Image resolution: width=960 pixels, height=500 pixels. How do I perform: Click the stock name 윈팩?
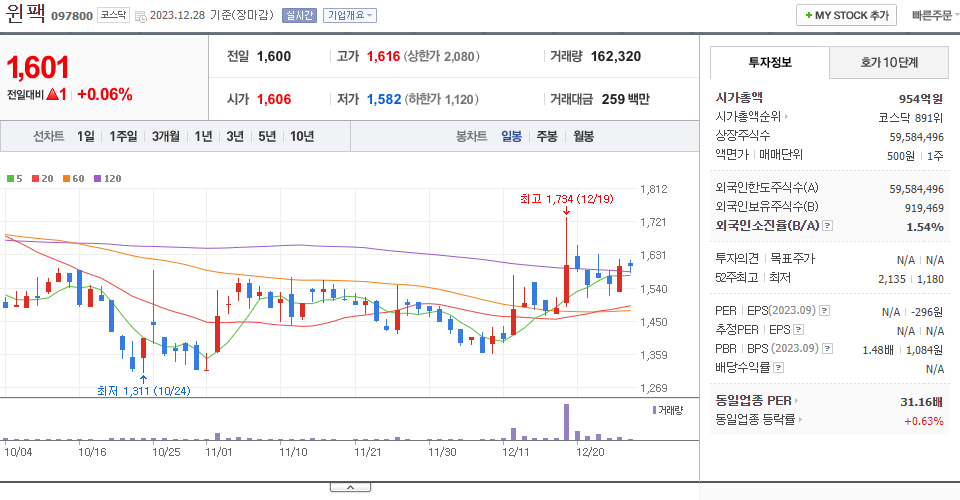click(x=25, y=13)
